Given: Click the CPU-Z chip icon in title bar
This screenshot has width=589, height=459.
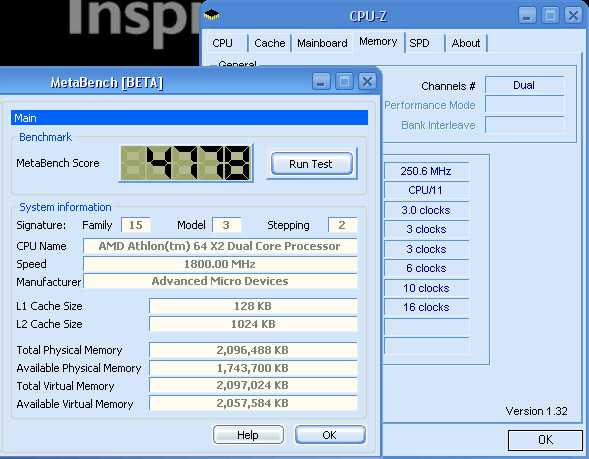Looking at the screenshot, I should [x=212, y=15].
